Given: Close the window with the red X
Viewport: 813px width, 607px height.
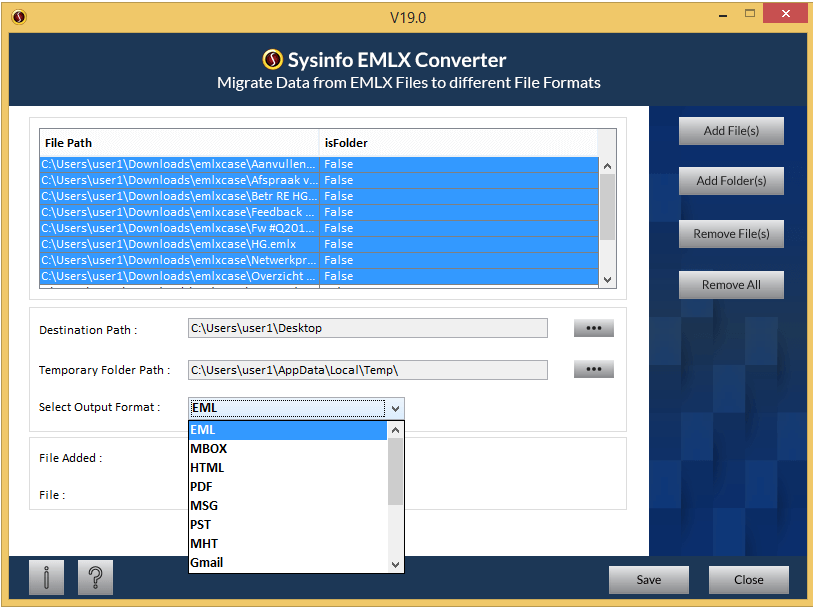Looking at the screenshot, I should point(786,14).
